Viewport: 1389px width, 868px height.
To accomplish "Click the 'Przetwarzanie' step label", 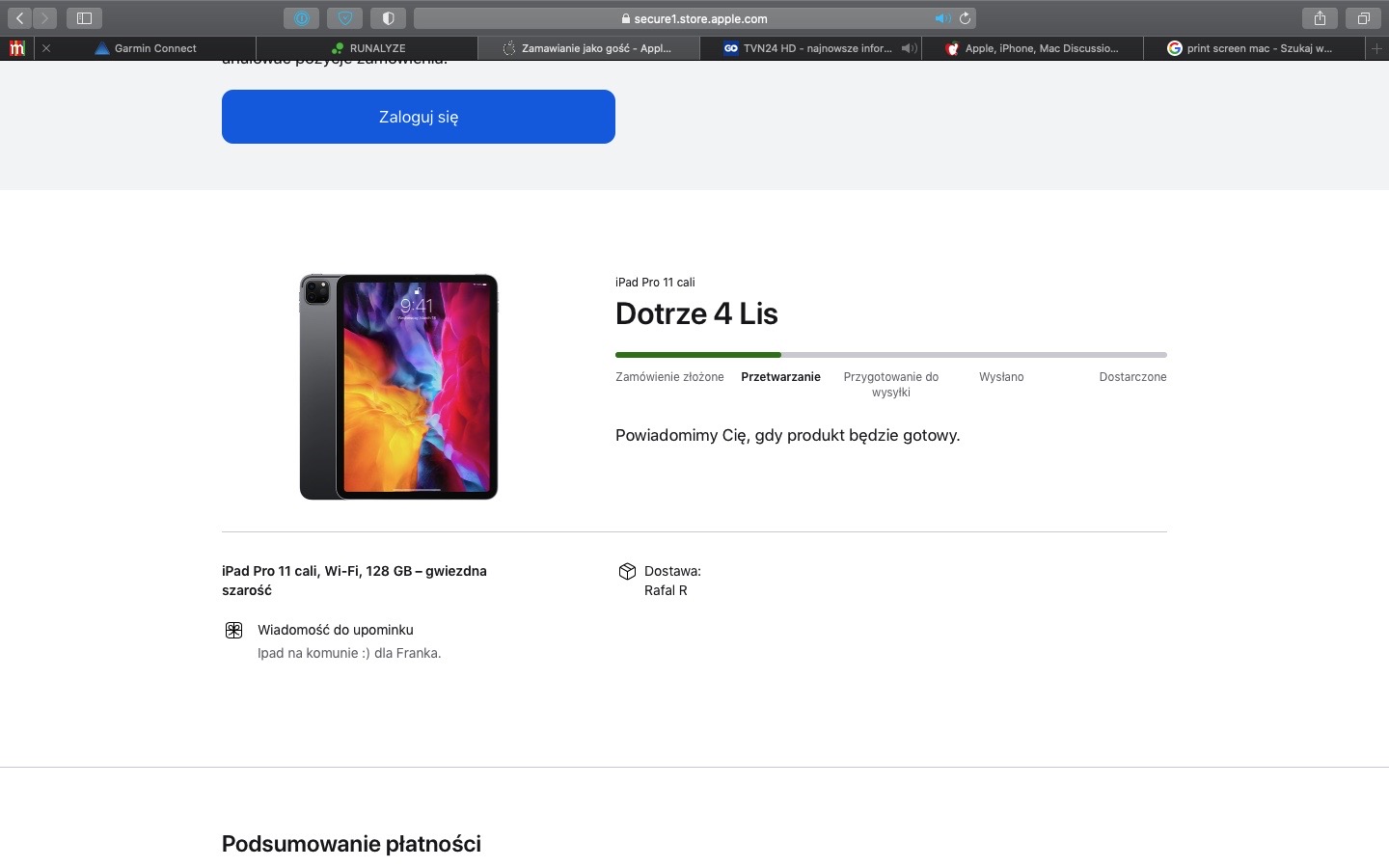I will (780, 377).
